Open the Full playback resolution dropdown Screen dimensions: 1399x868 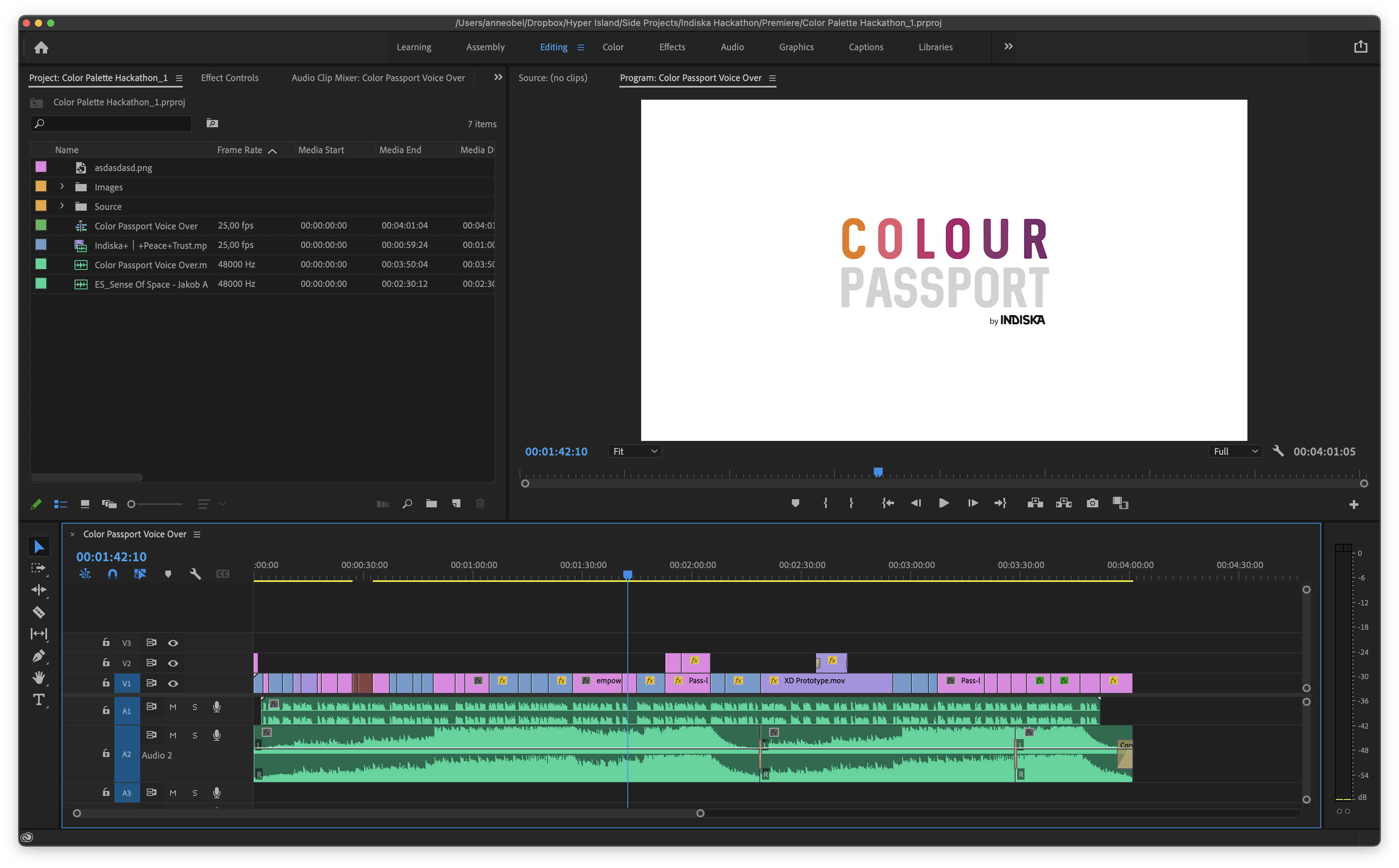(x=1235, y=451)
